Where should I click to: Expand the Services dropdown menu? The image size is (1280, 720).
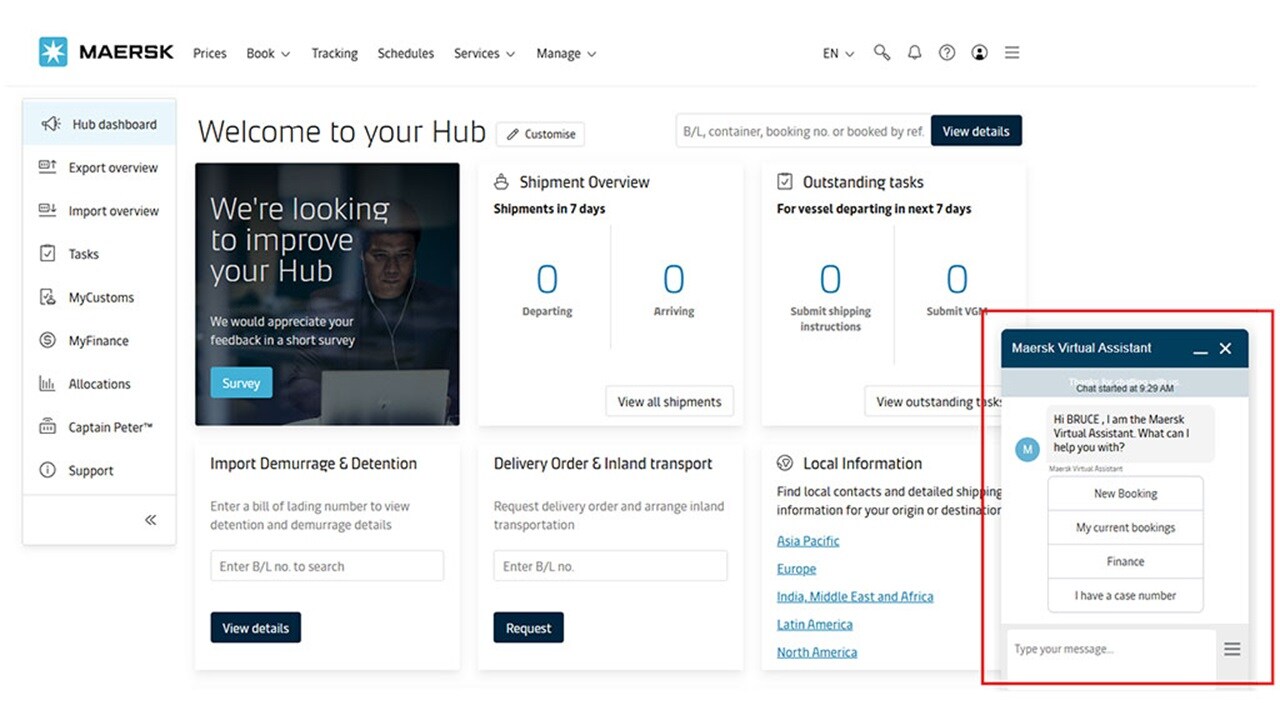pos(484,54)
